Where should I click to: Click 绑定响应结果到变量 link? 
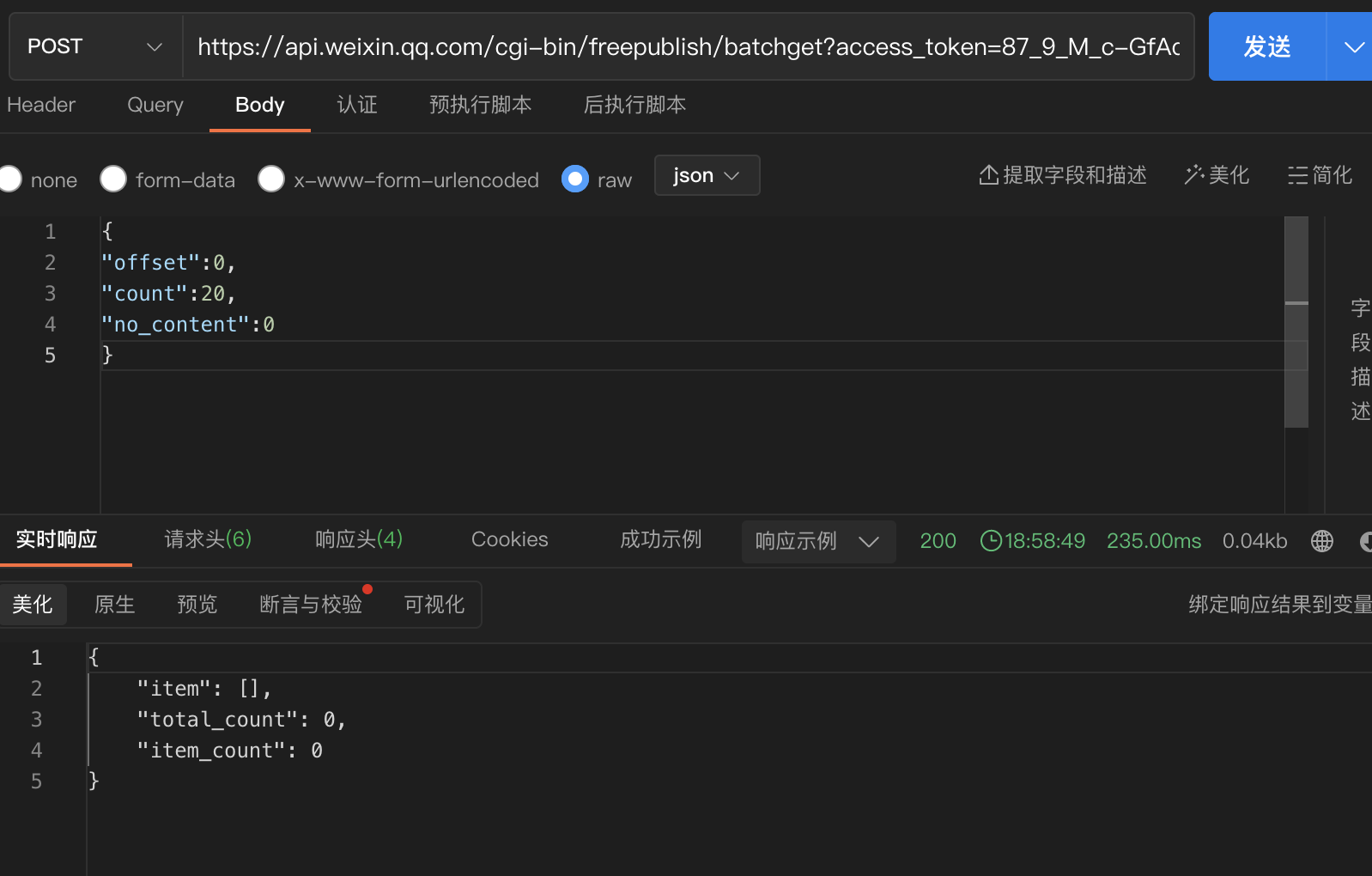tap(1279, 605)
